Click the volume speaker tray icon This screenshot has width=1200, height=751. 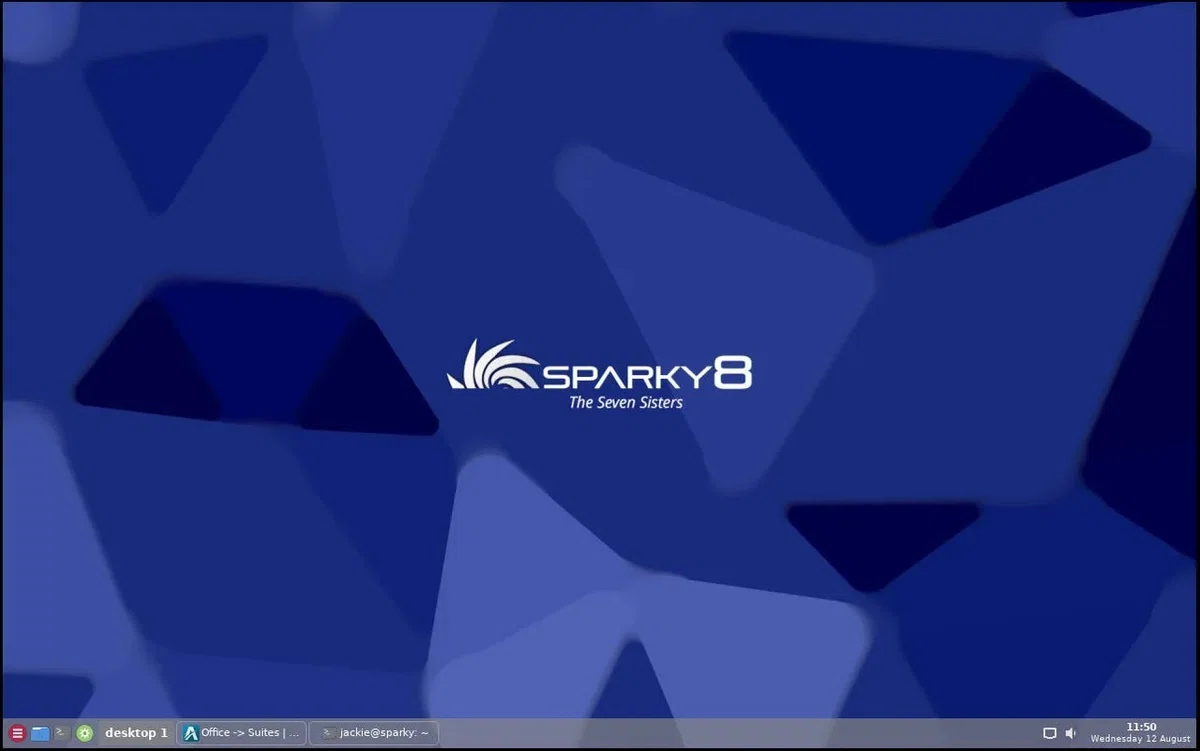(1071, 733)
